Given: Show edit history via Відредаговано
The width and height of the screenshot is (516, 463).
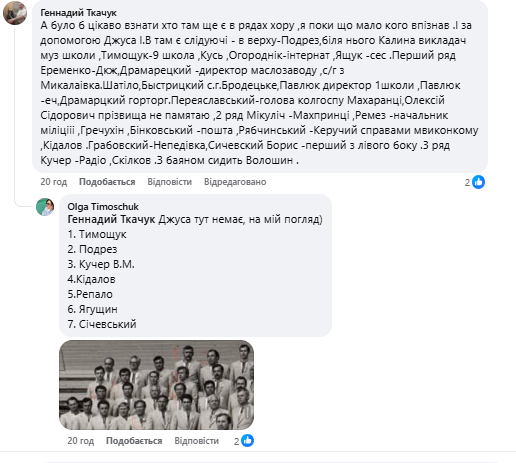Looking at the screenshot, I should 235,182.
